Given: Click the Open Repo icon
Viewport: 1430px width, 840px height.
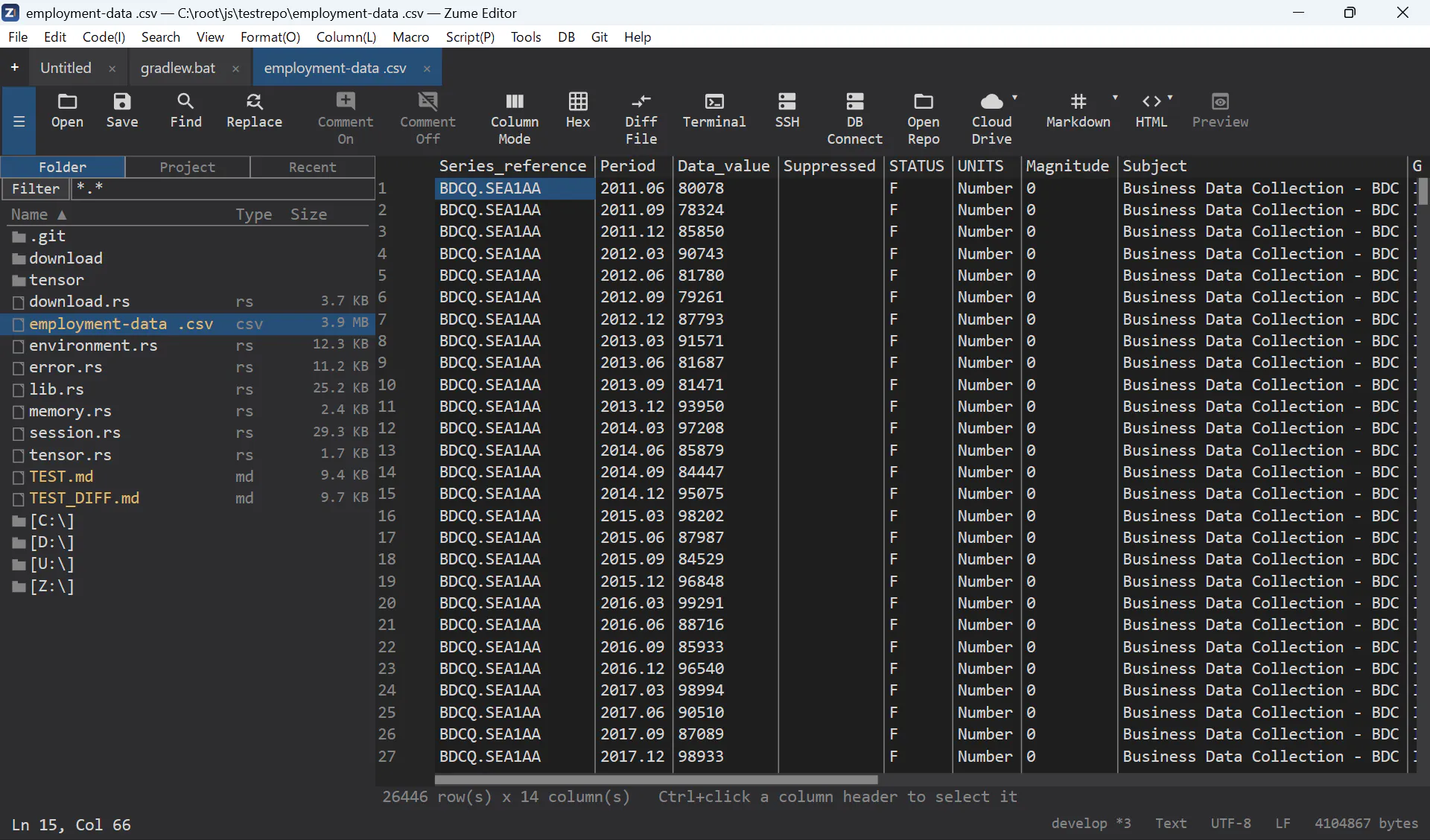Looking at the screenshot, I should 923,118.
